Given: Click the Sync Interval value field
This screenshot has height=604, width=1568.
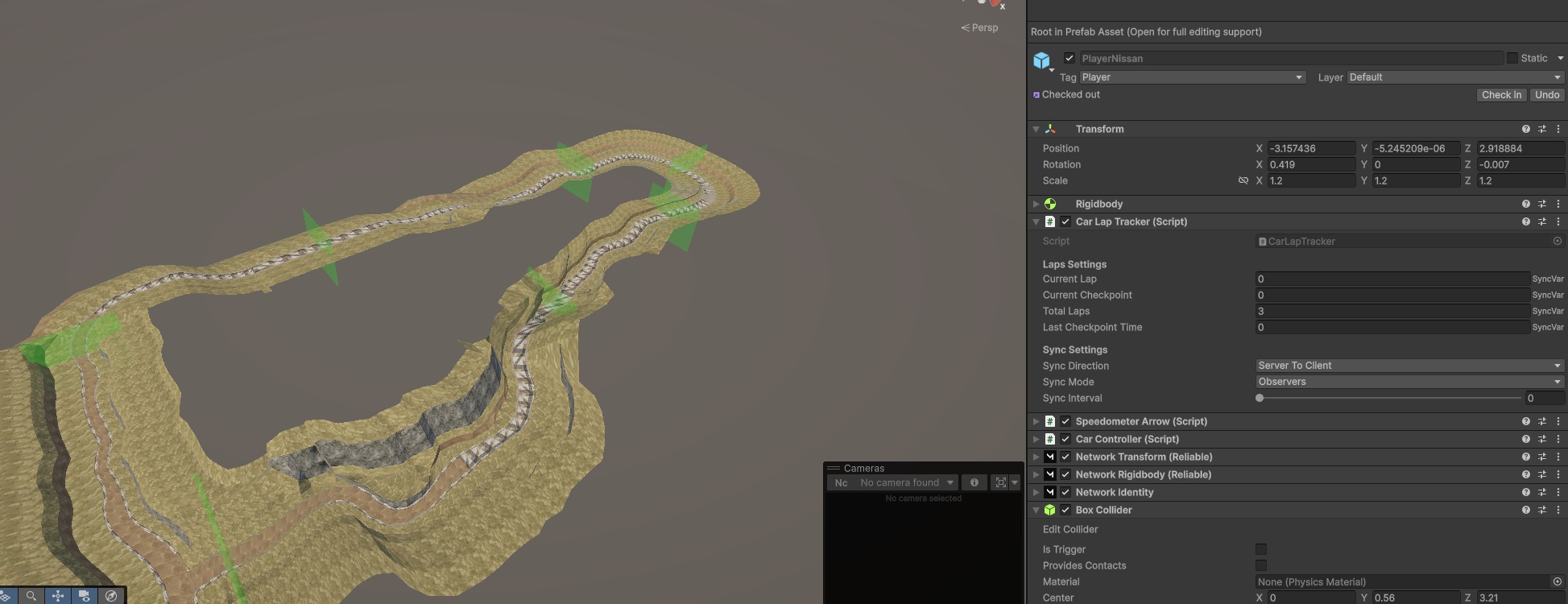Looking at the screenshot, I should click(1545, 398).
